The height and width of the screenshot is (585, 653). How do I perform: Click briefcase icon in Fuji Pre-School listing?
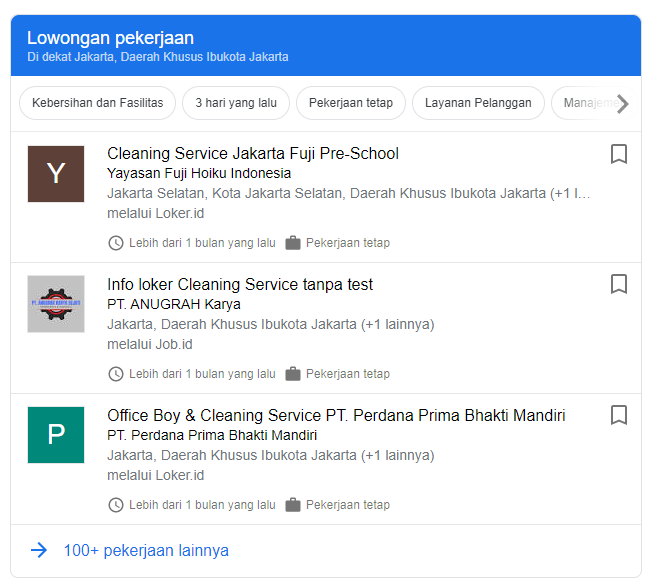tap(293, 243)
